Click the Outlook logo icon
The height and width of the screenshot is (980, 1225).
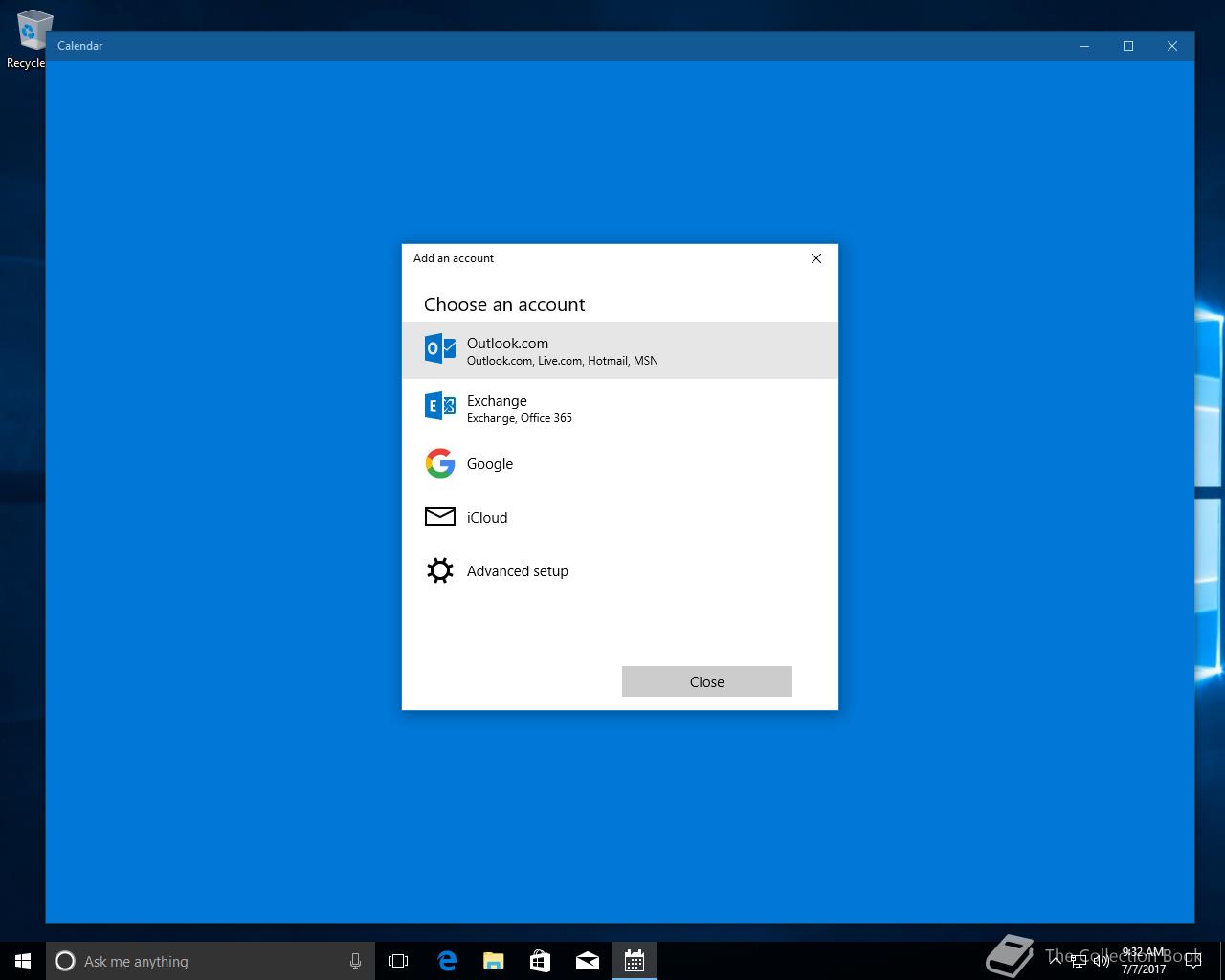click(x=440, y=349)
